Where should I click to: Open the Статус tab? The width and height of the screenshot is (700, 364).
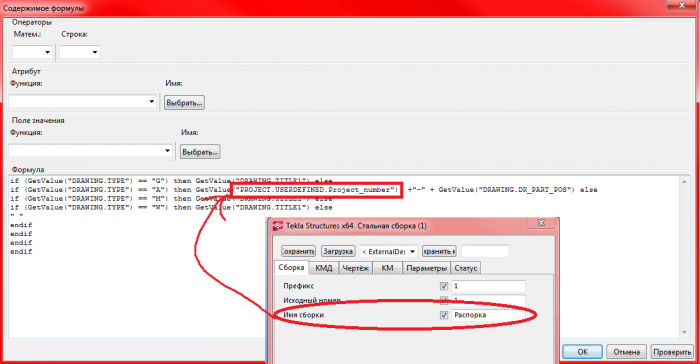coord(466,268)
